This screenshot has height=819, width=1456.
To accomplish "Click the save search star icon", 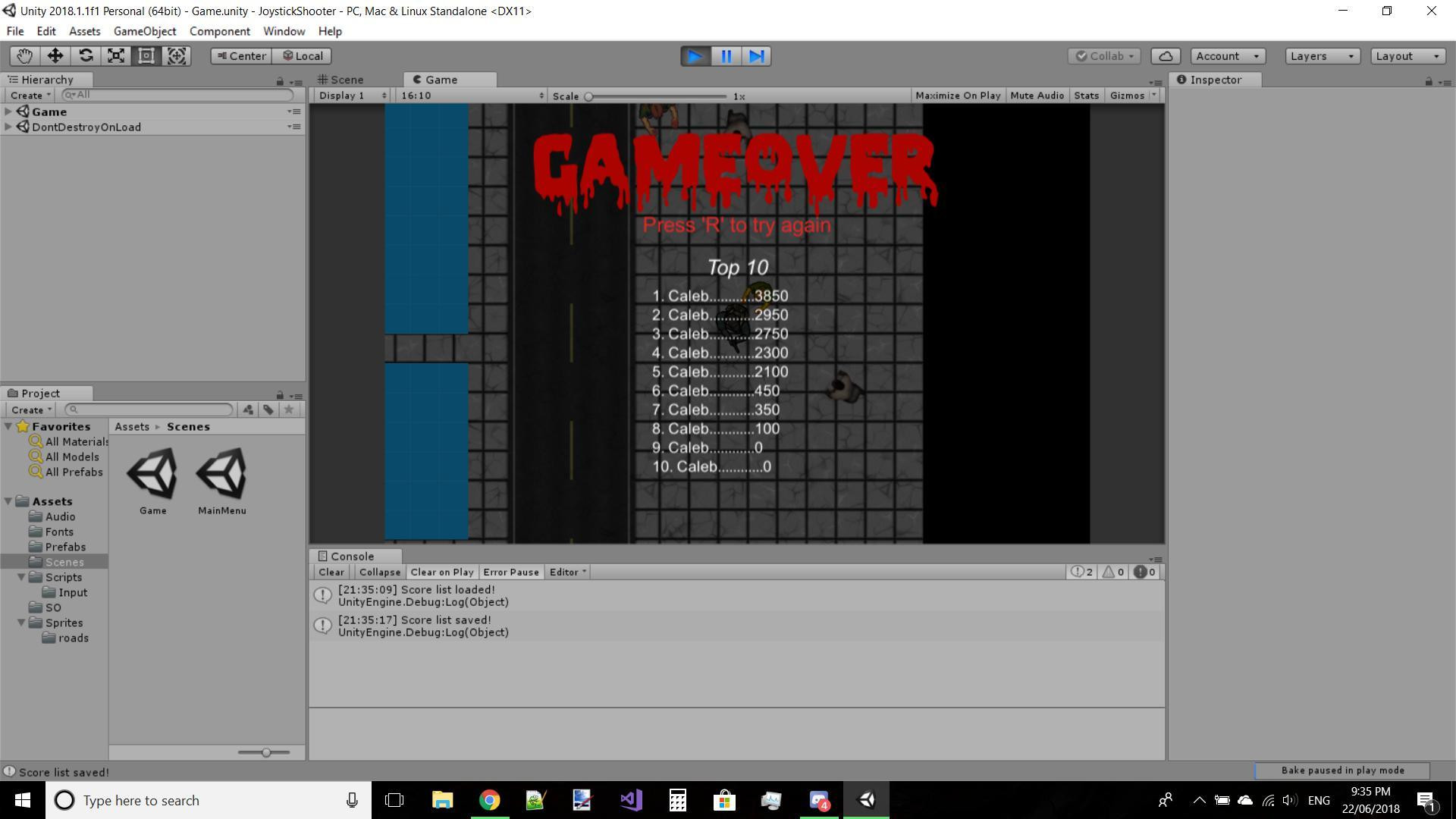I will click(x=289, y=409).
